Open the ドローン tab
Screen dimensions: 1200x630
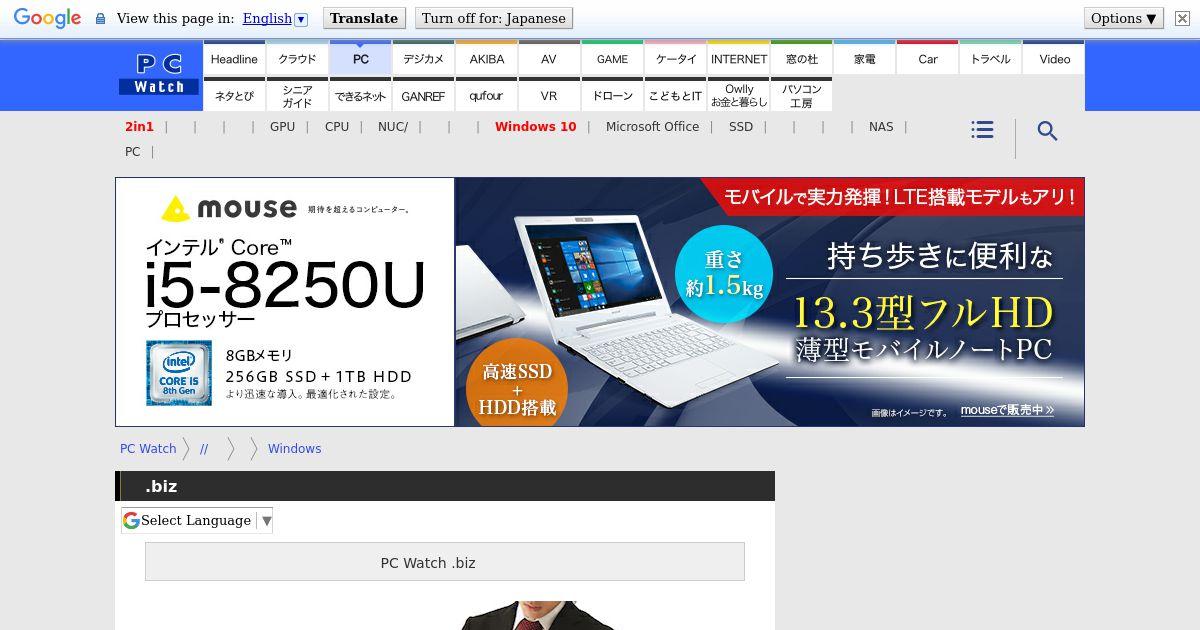(612, 95)
